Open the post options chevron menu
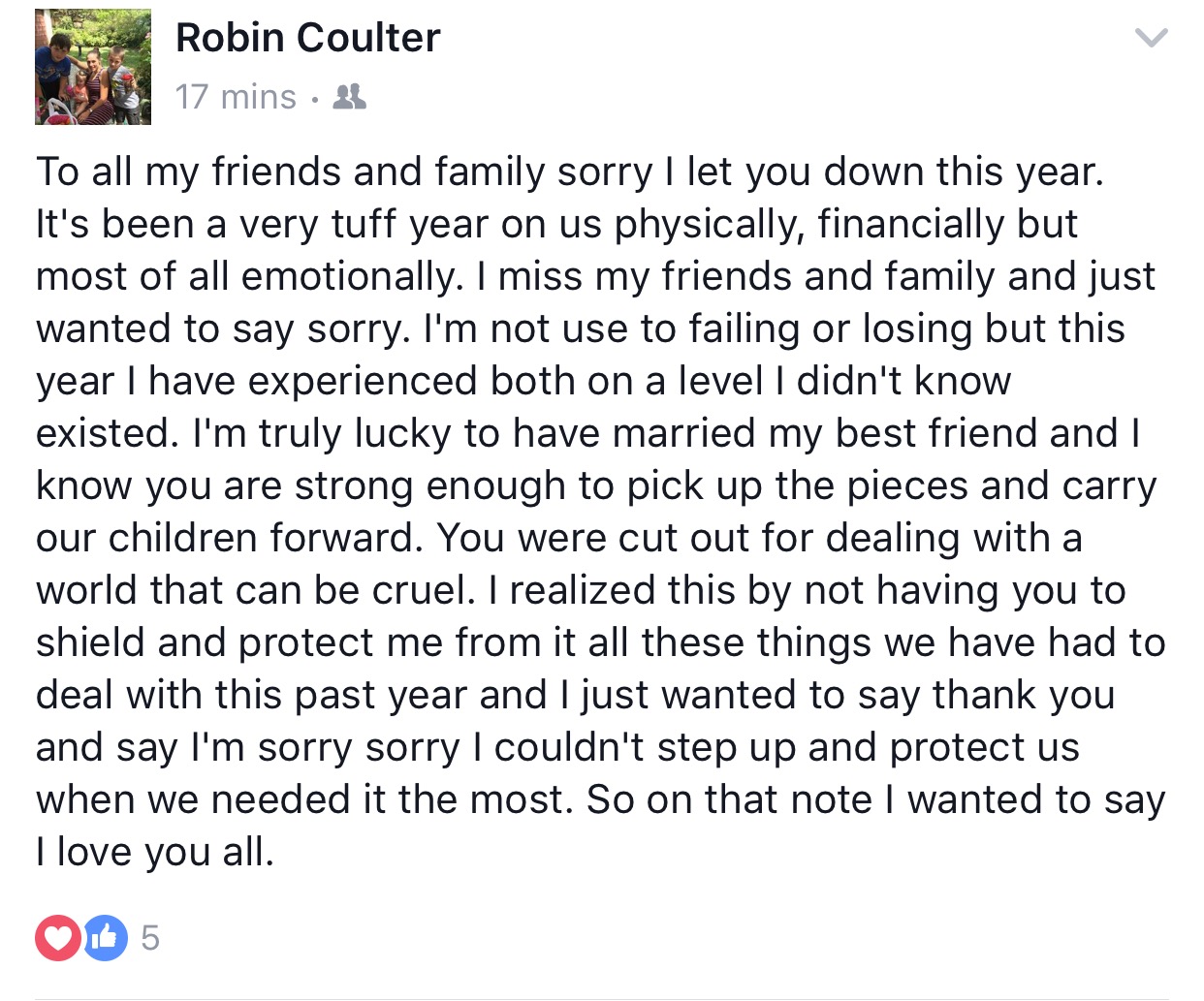Viewport: 1204px width, 1001px height. pos(1151,39)
